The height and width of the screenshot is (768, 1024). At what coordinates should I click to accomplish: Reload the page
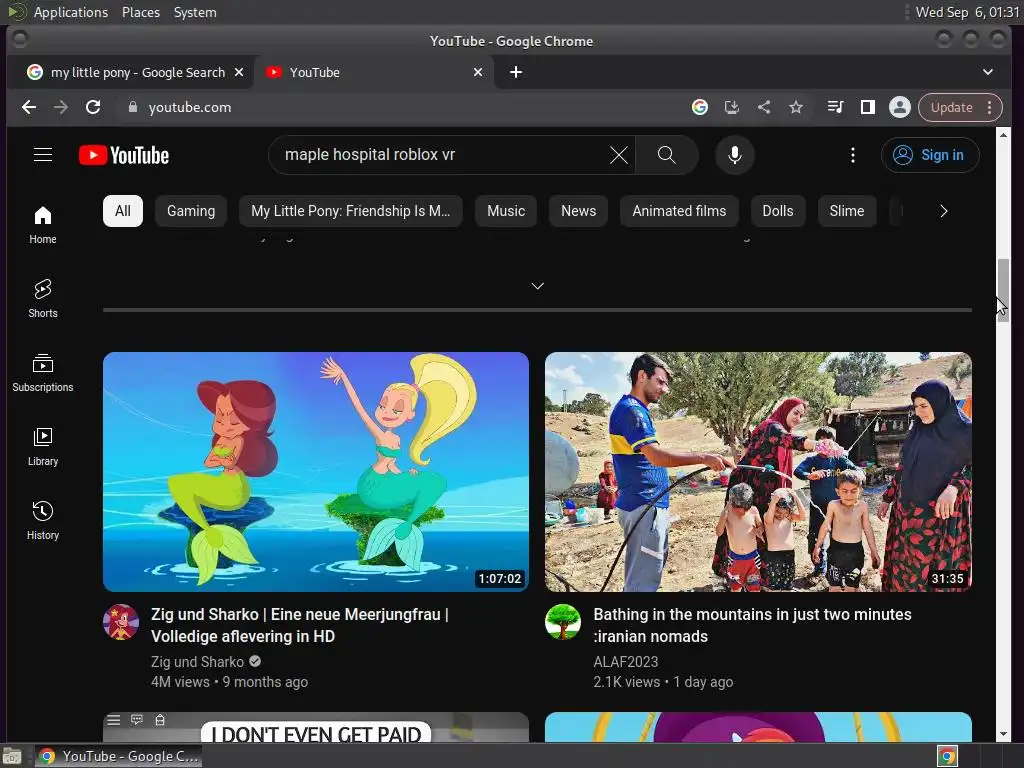tap(93, 107)
